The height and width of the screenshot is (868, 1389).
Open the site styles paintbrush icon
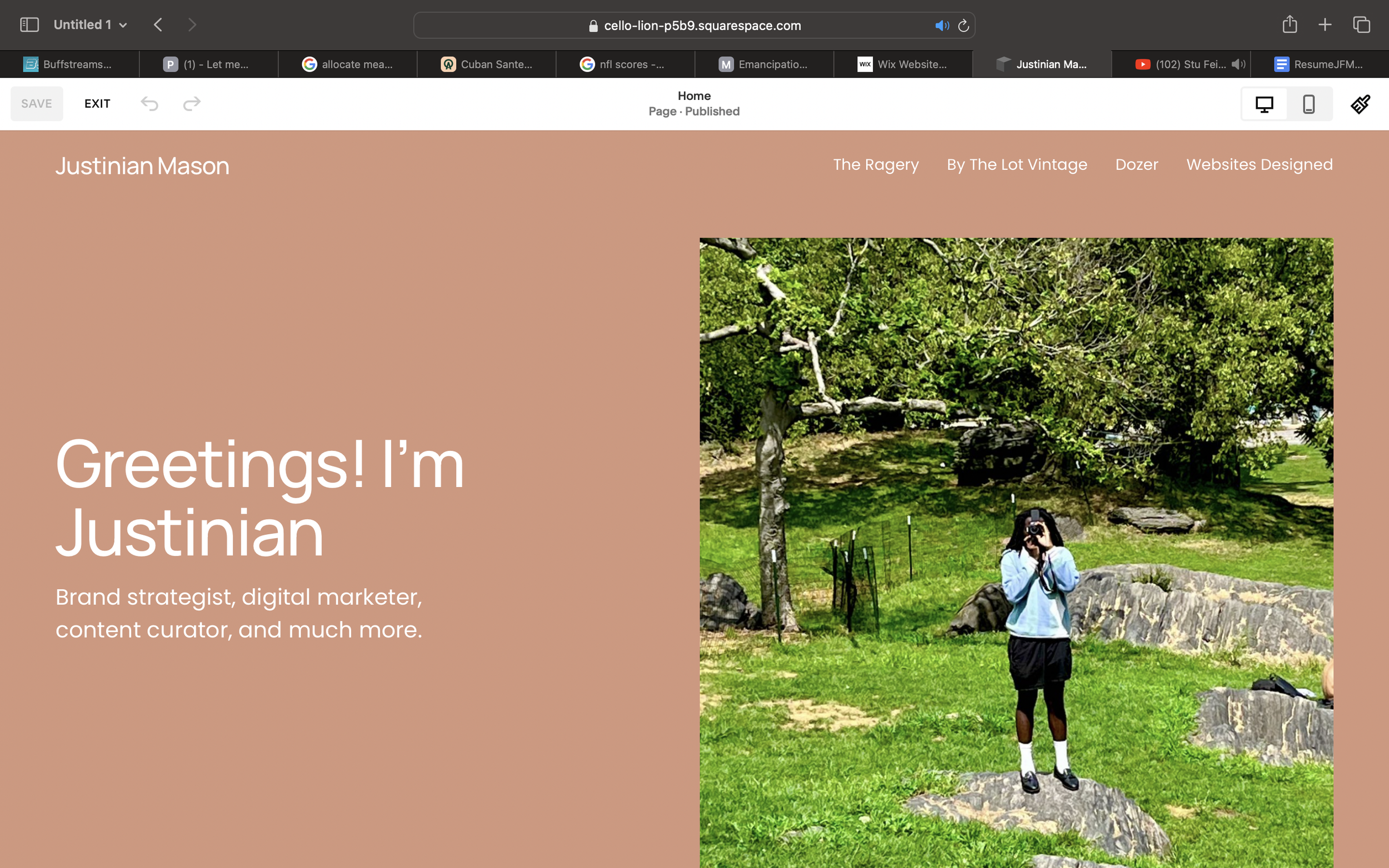1360,104
